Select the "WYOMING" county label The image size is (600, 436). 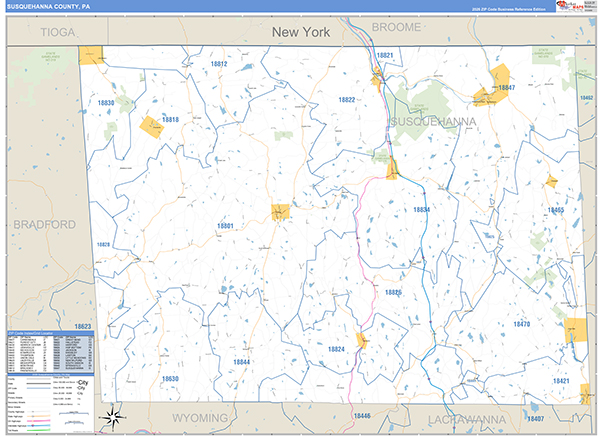[x=200, y=418]
